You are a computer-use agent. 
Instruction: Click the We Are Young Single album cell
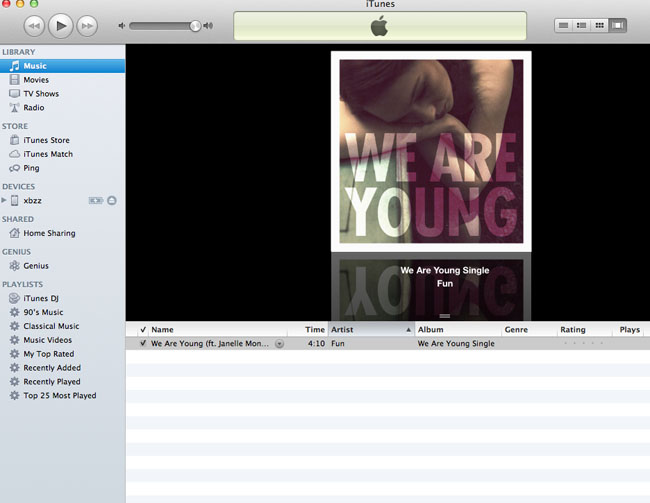[x=456, y=343]
